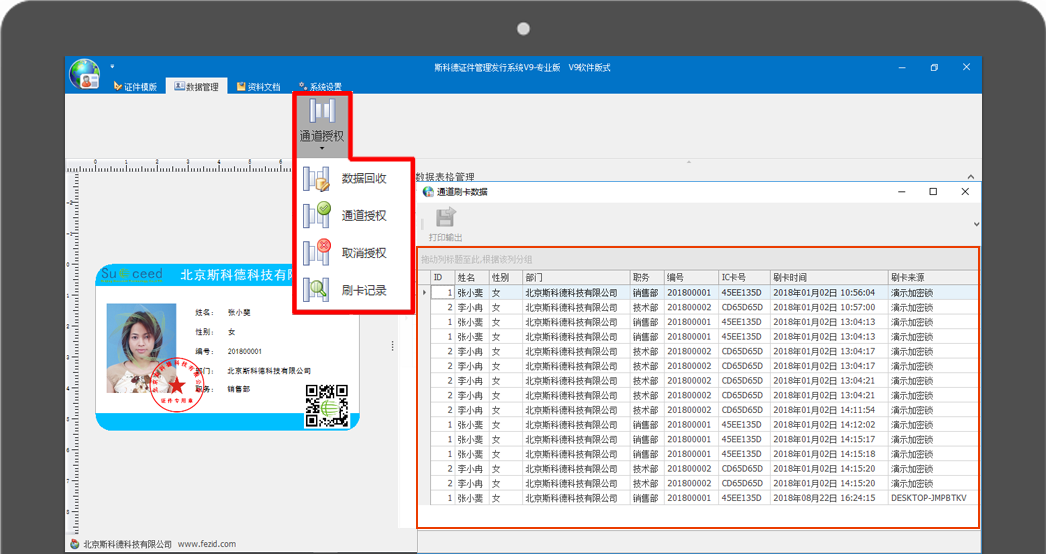Expand the toolbar overflow chevron in 通道刷卡数据 dialog
The height and width of the screenshot is (554, 1046).
pos(976,224)
